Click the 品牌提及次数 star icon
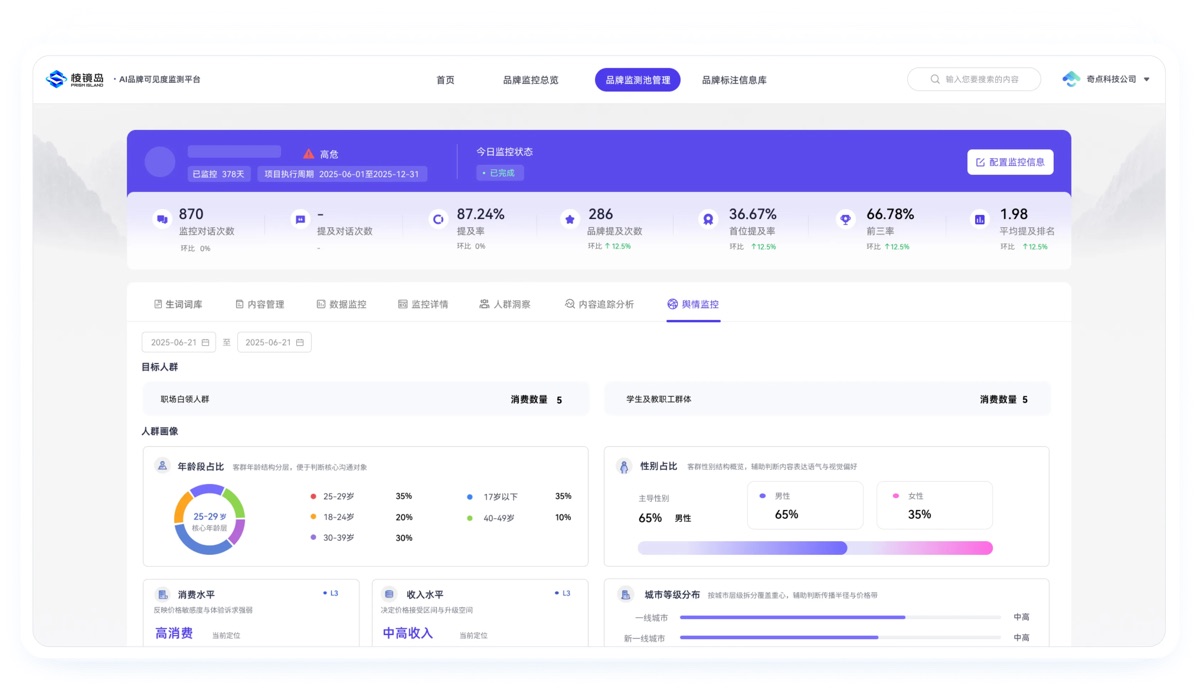This screenshot has width=1200, height=689. tap(569, 219)
